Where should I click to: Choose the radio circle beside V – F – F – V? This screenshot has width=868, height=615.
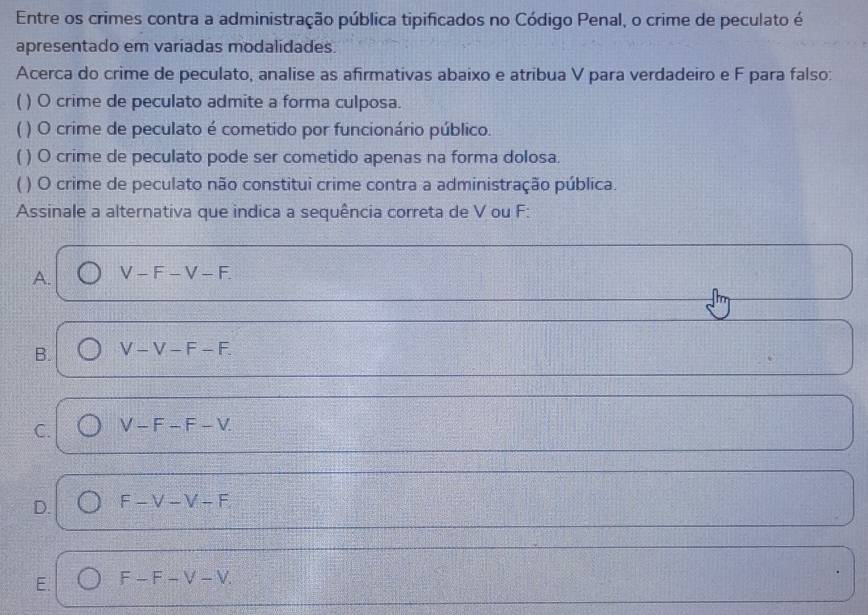tap(89, 425)
